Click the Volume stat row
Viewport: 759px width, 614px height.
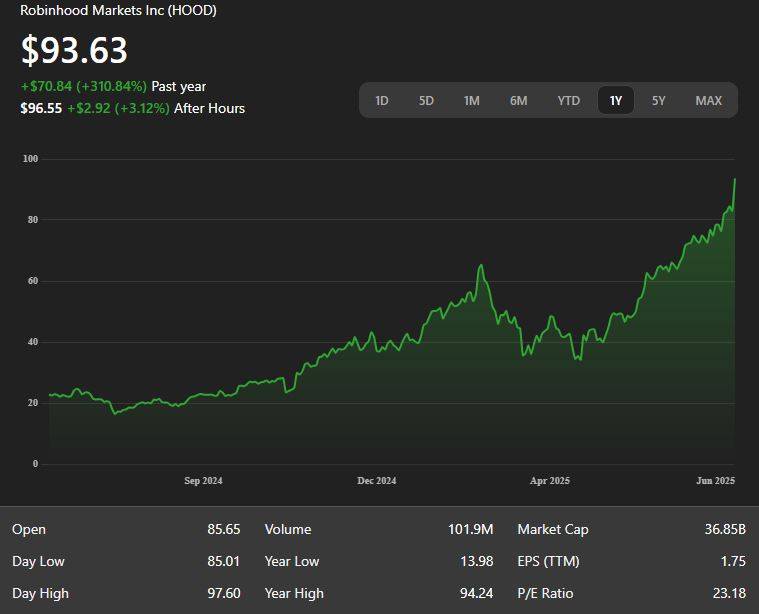379,529
